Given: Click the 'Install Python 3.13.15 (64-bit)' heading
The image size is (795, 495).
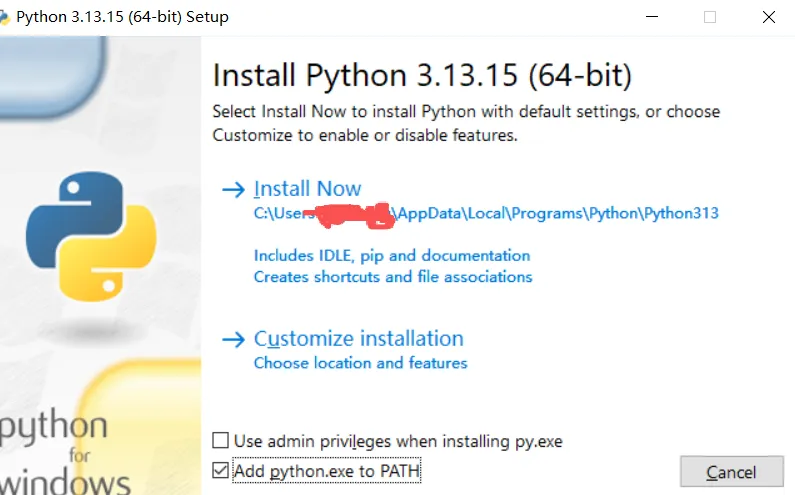Looking at the screenshot, I should click(422, 76).
